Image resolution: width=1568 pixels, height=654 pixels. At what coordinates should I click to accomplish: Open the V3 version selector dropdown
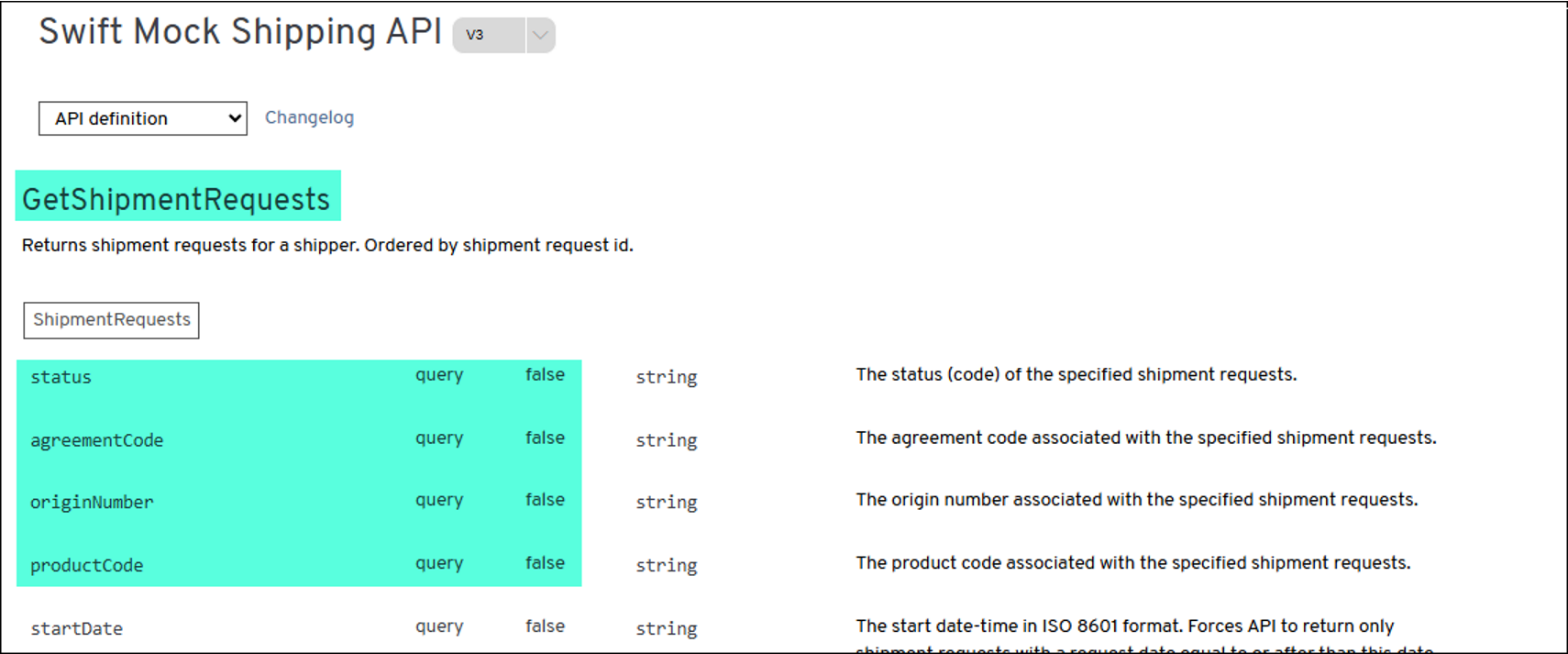(x=489, y=36)
